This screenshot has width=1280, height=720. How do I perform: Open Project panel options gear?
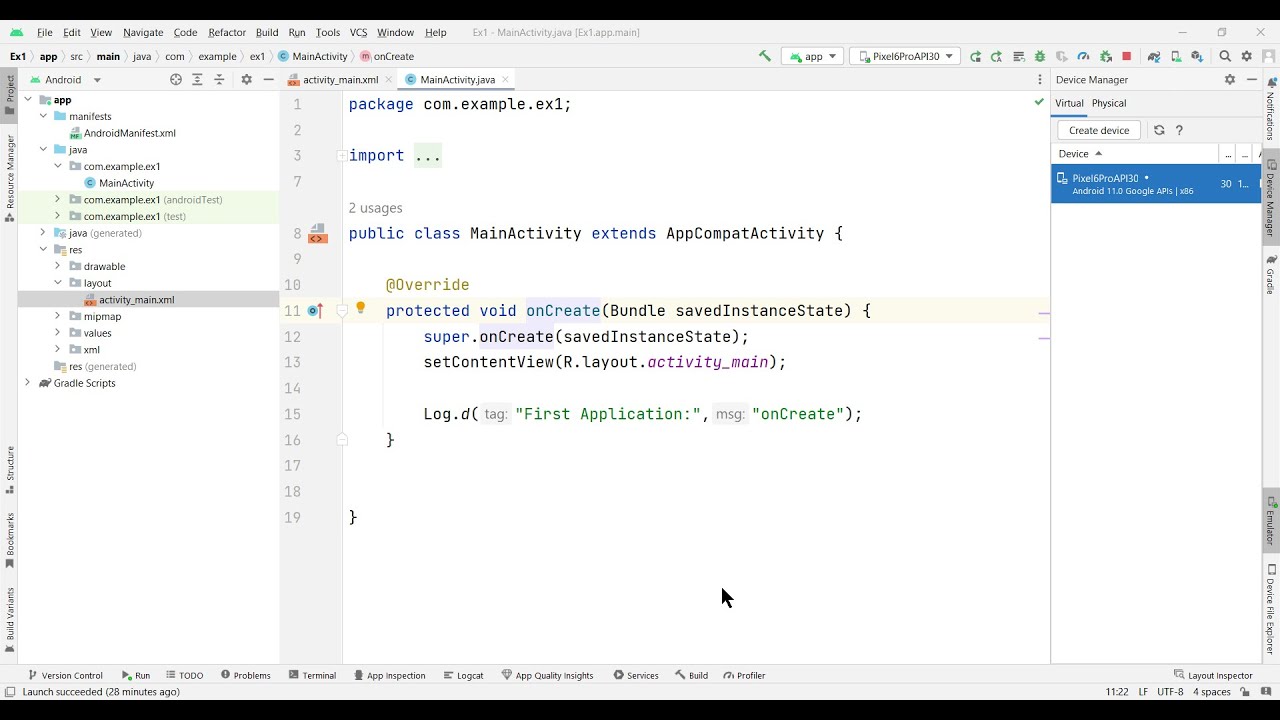pos(246,79)
